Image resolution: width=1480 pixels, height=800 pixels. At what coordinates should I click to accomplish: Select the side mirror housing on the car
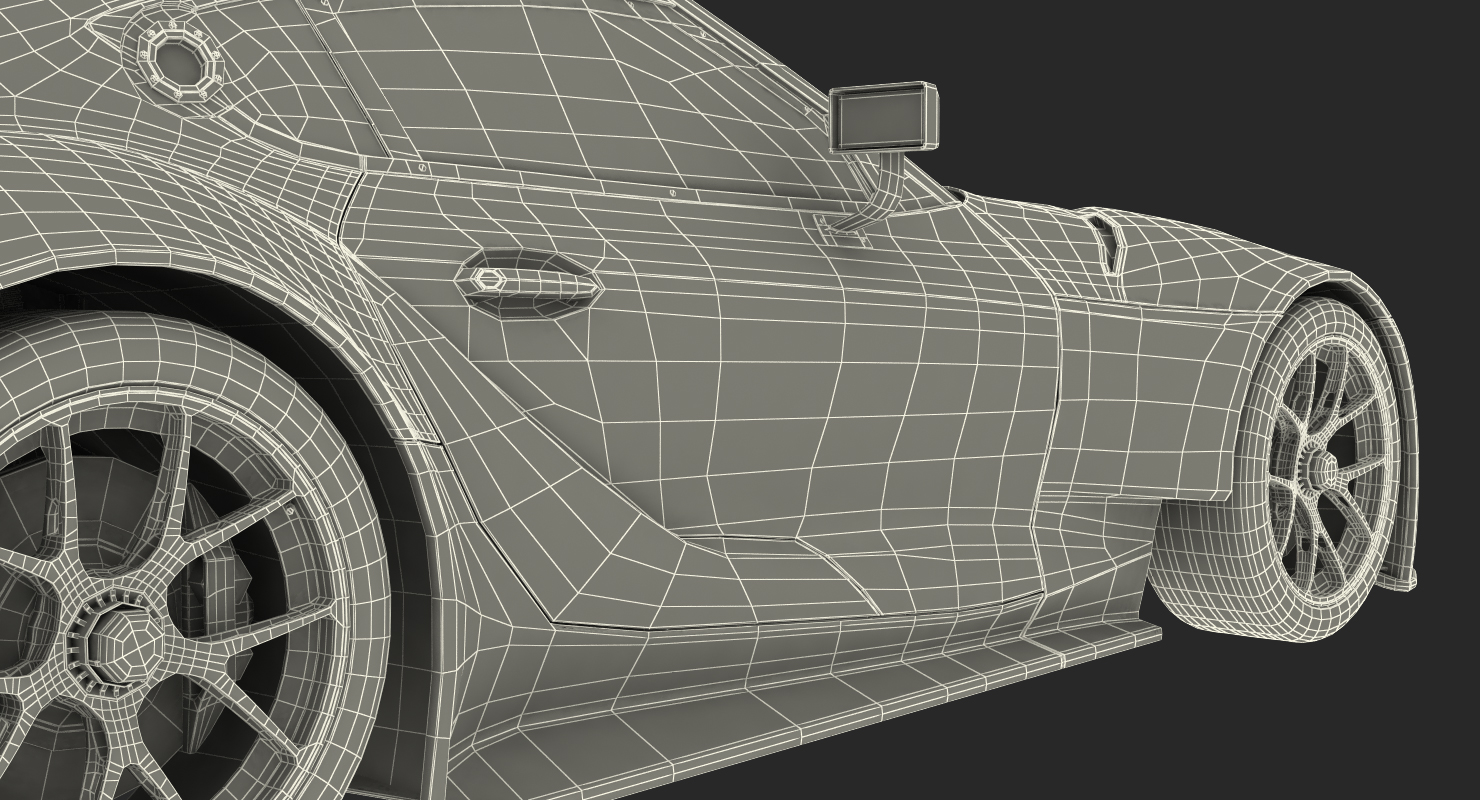pyautogui.click(x=884, y=118)
